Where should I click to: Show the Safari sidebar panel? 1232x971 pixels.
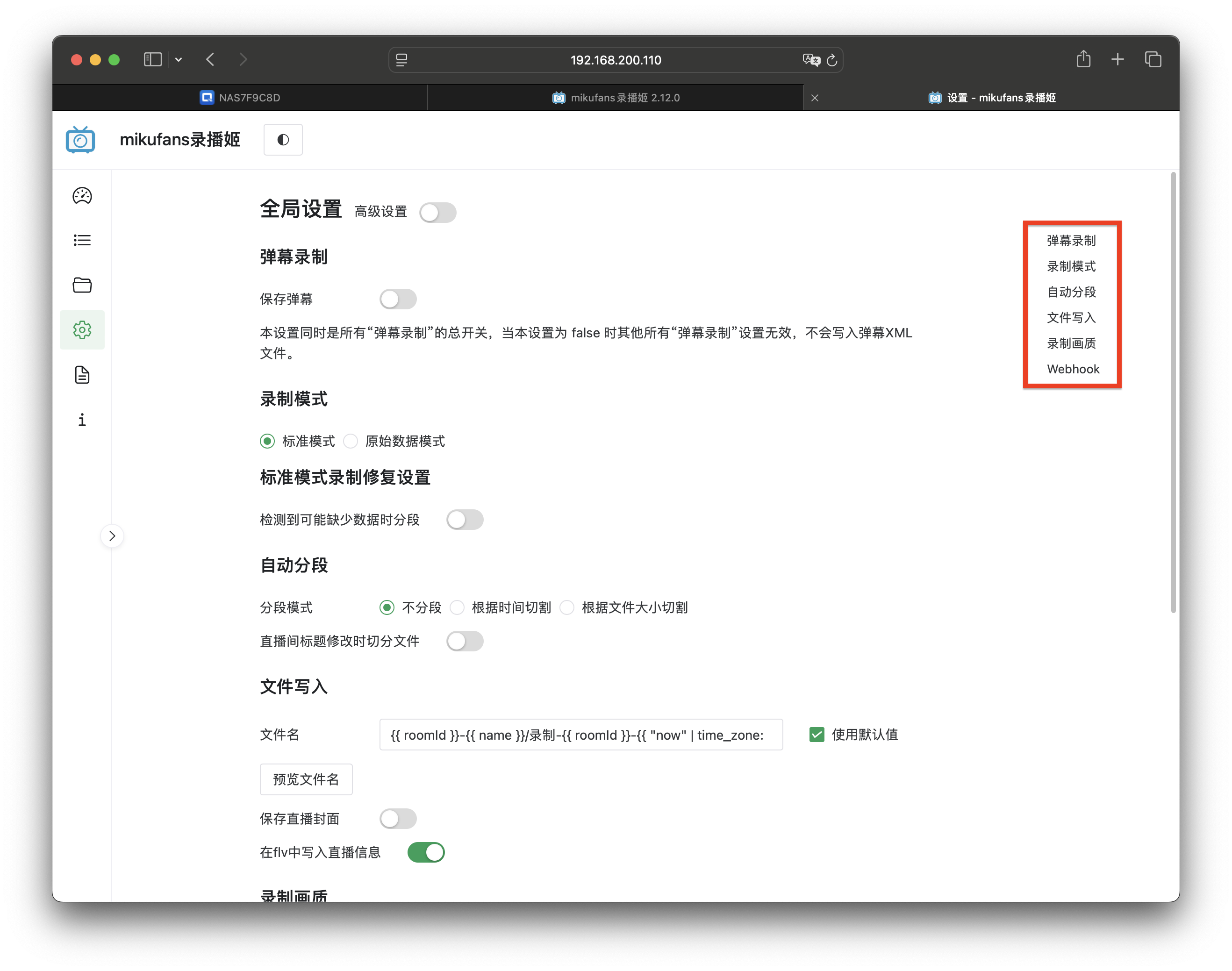tap(152, 59)
